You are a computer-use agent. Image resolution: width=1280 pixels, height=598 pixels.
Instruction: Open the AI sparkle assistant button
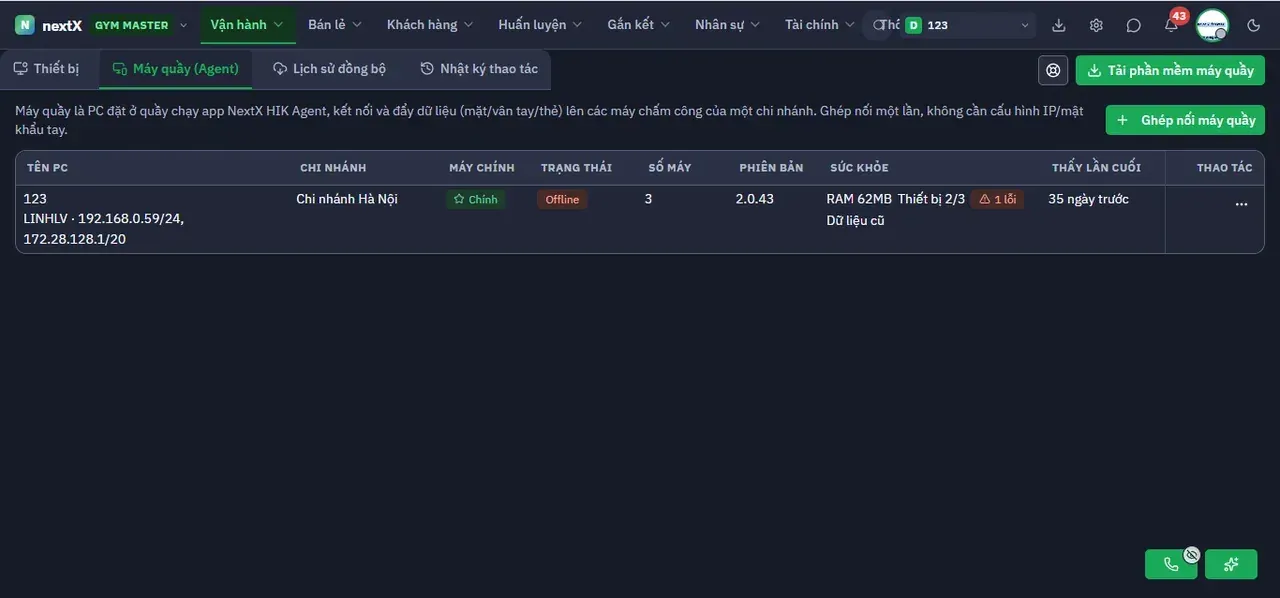click(x=1231, y=564)
